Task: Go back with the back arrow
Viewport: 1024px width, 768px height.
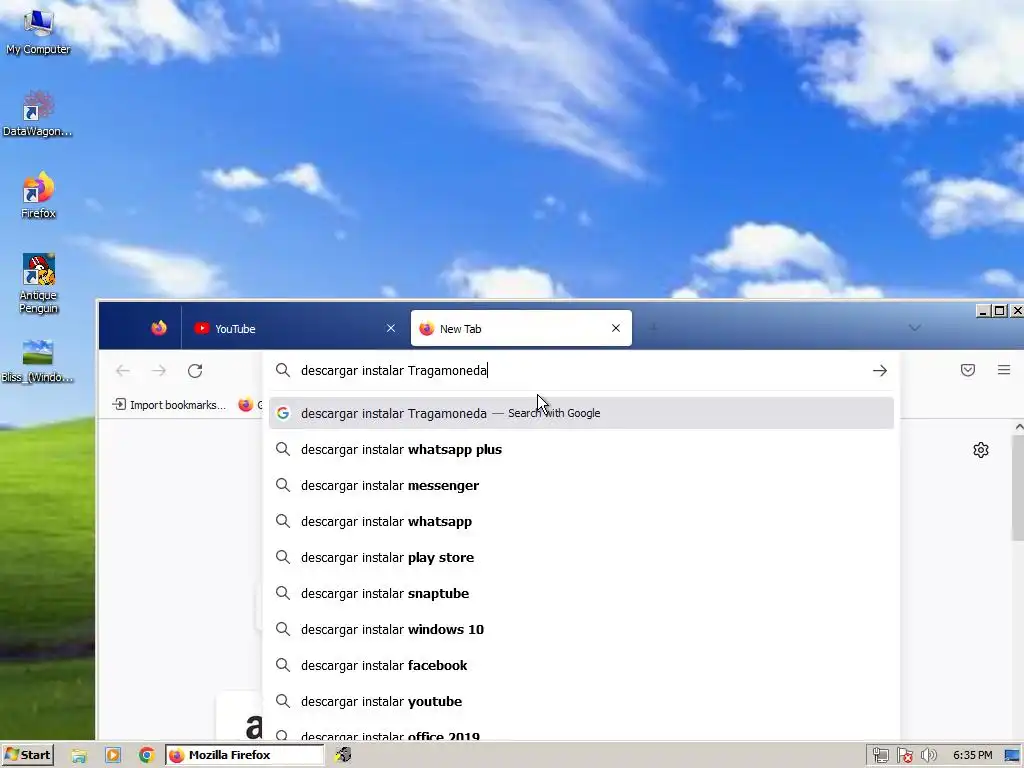Action: 123,371
